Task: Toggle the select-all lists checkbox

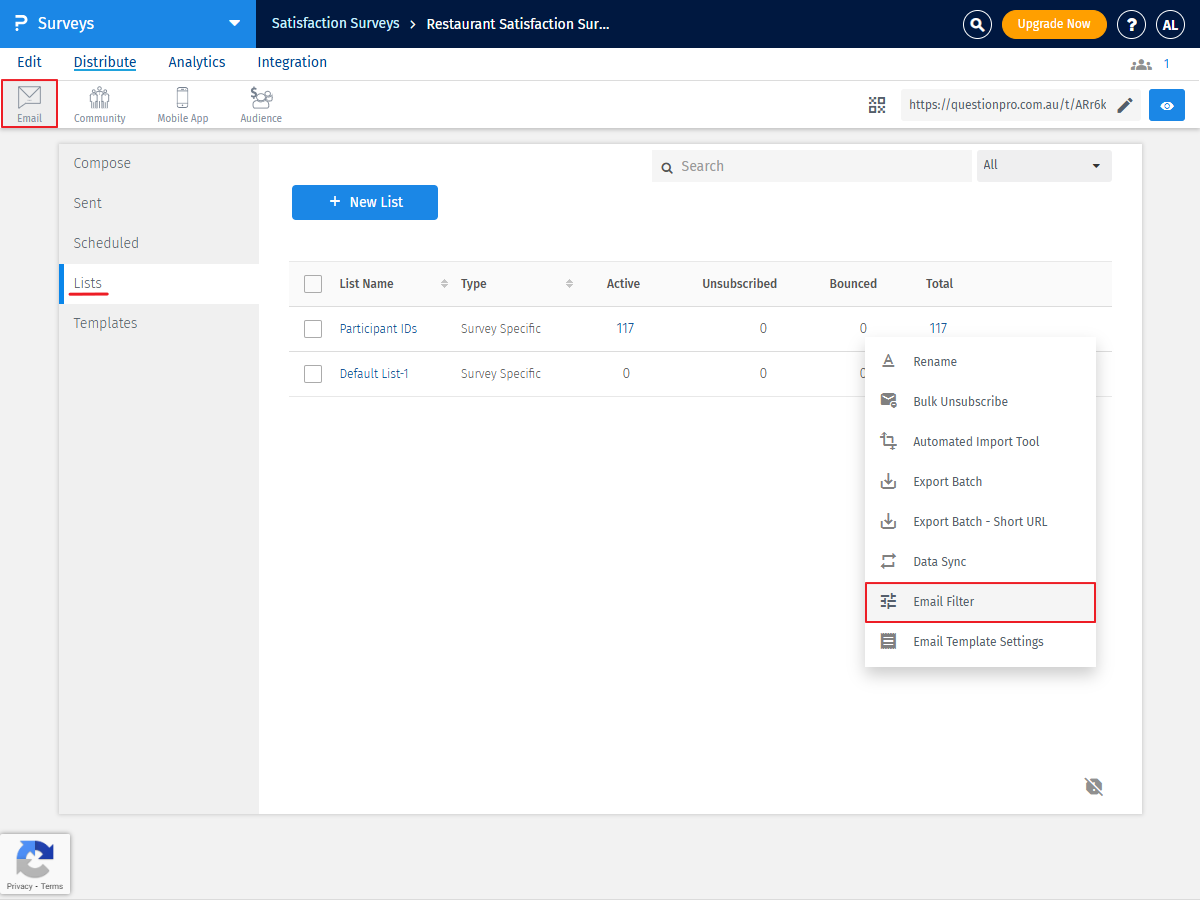Action: pos(313,284)
